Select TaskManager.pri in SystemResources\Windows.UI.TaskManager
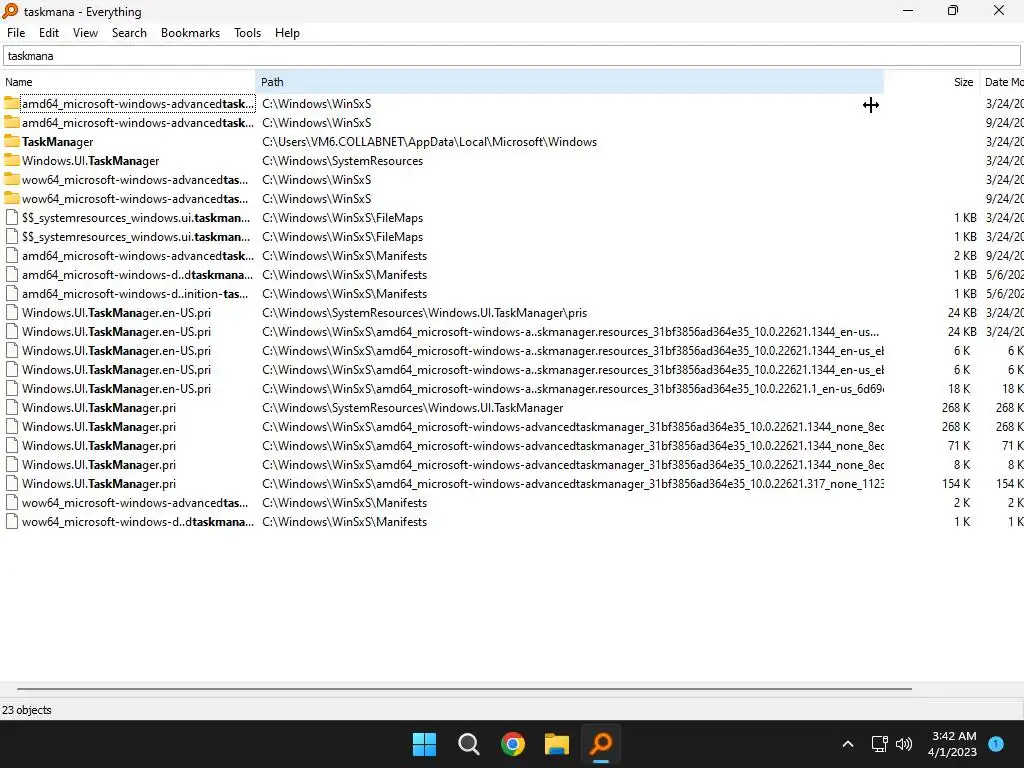This screenshot has width=1024, height=768. point(99,408)
